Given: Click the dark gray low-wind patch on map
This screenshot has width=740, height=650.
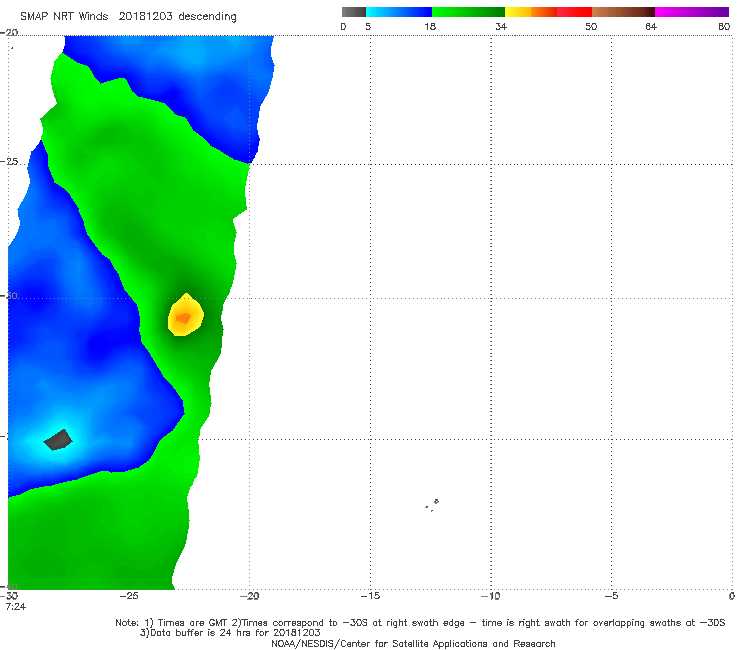Looking at the screenshot, I should pos(58,439).
